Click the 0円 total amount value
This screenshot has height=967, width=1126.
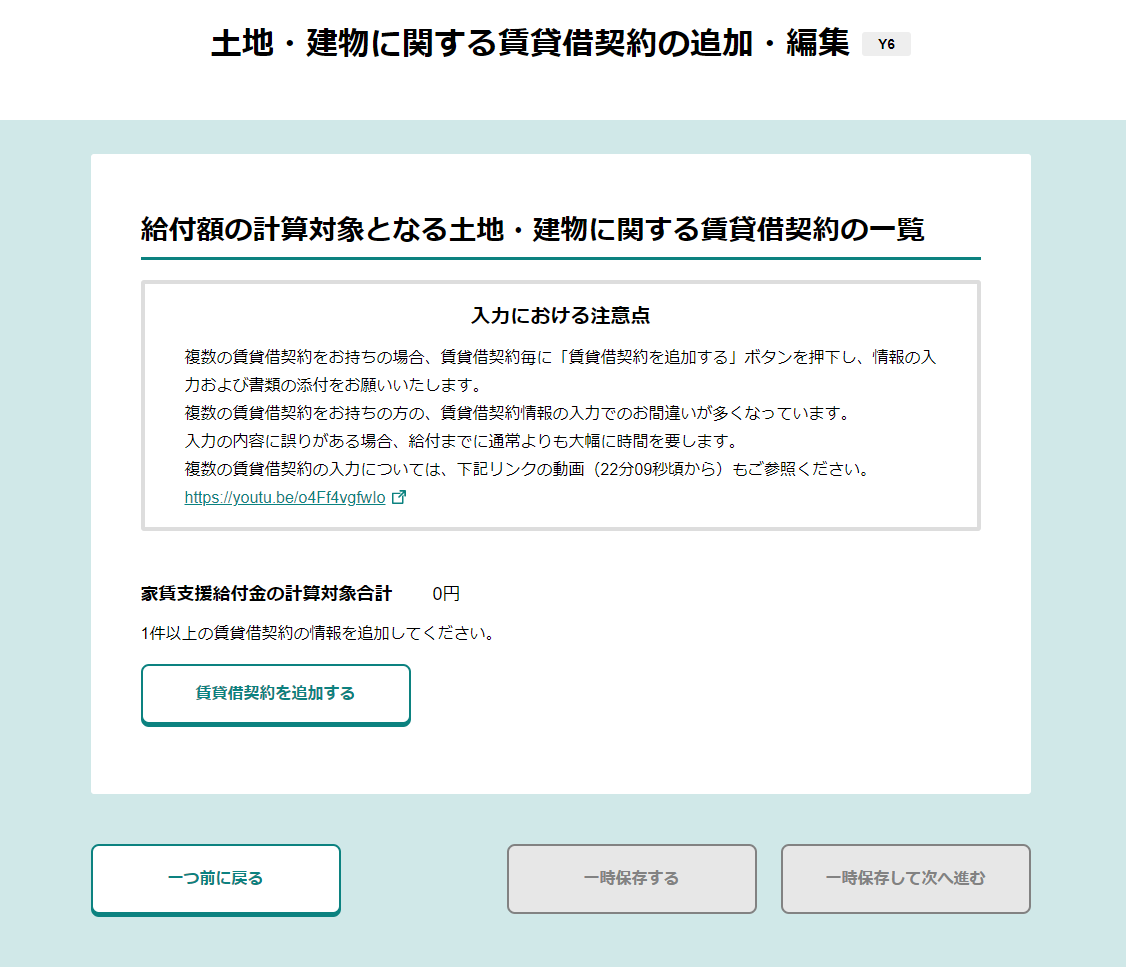point(446,594)
